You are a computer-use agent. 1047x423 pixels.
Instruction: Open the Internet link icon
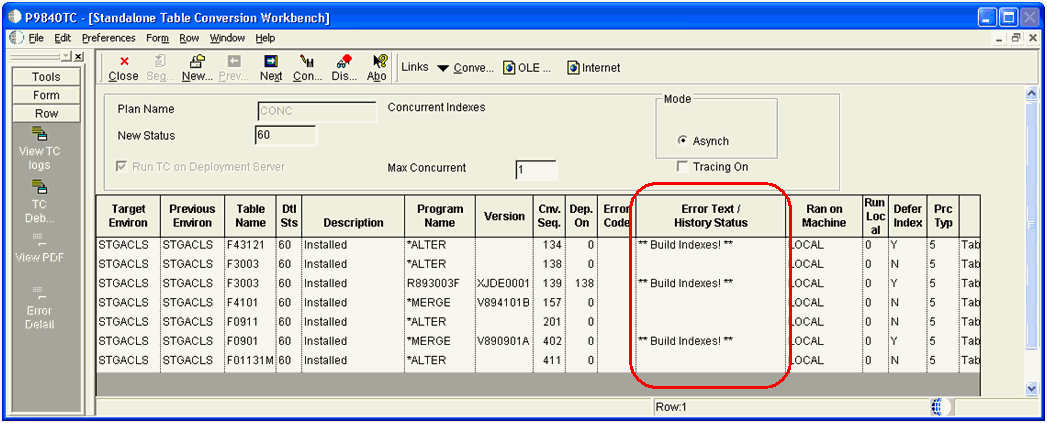coord(573,67)
